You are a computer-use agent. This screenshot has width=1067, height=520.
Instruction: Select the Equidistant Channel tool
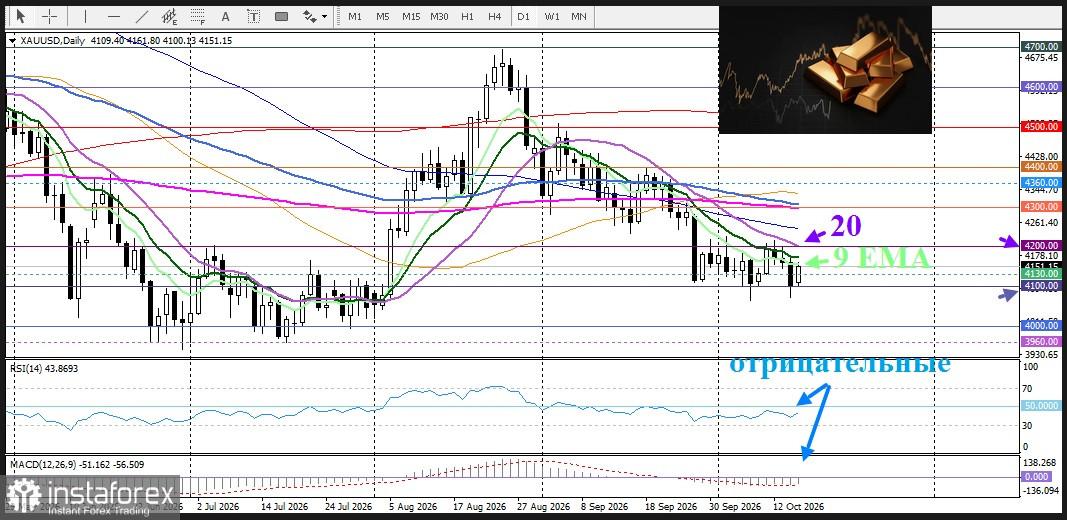point(169,16)
